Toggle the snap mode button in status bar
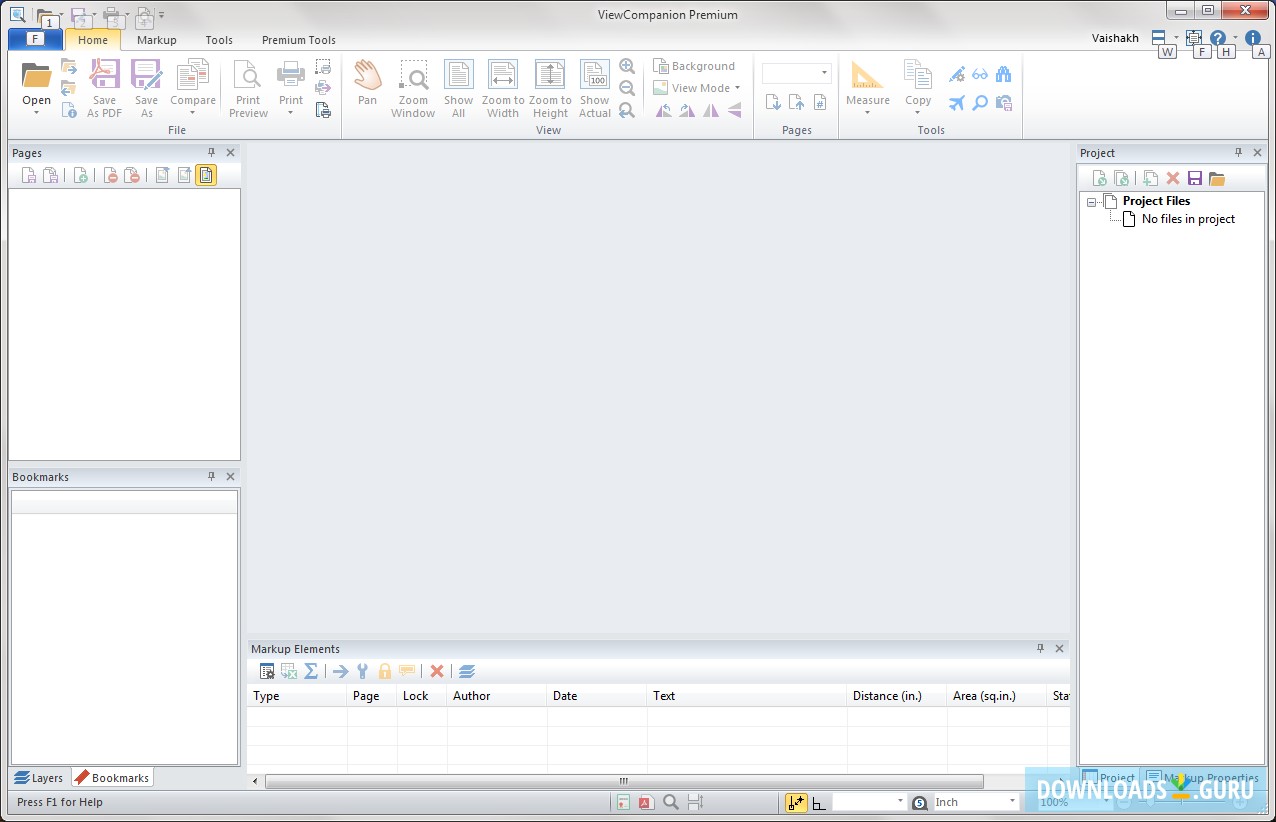The image size is (1276, 822). tap(796, 802)
